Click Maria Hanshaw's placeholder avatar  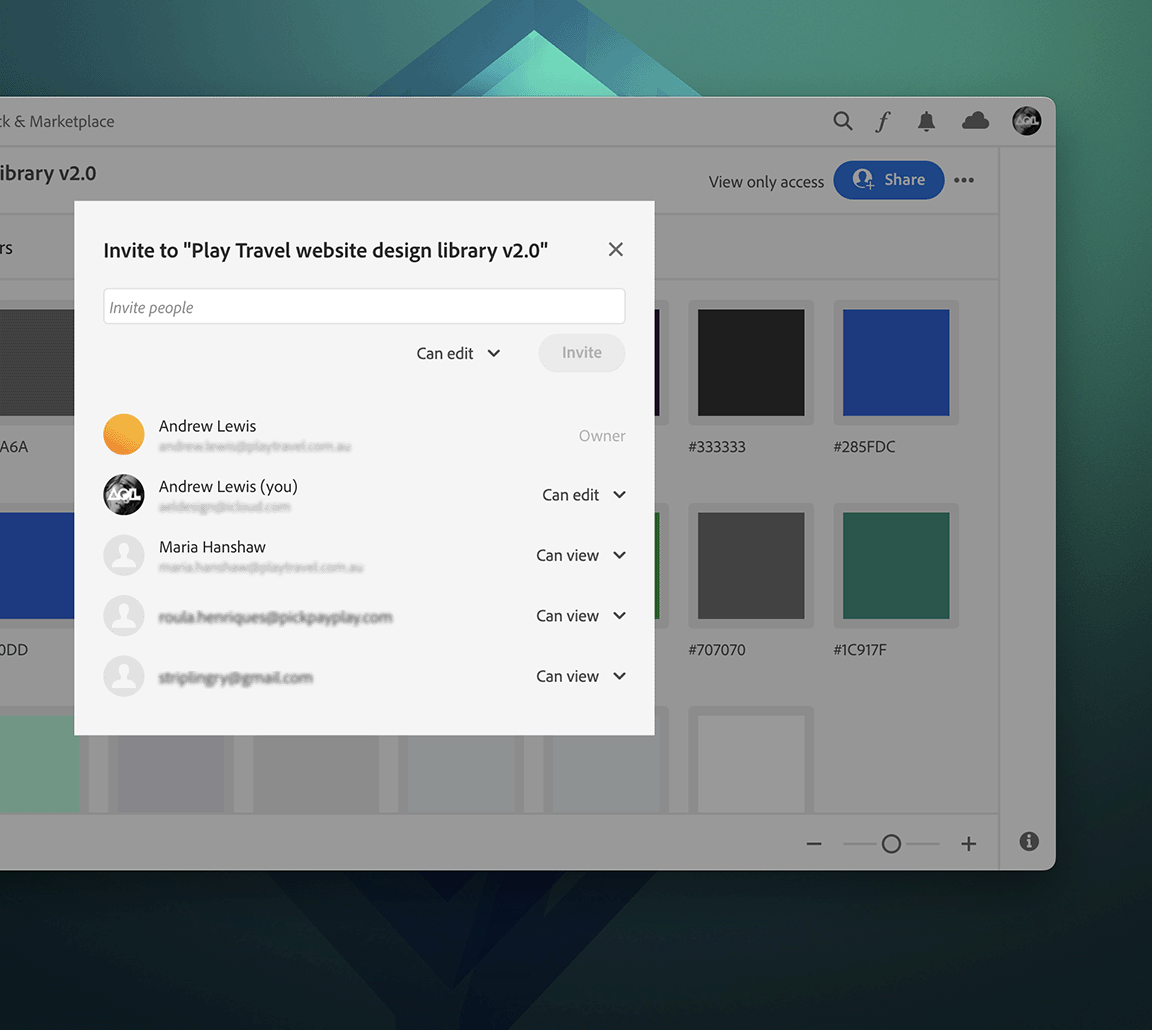[123, 555]
